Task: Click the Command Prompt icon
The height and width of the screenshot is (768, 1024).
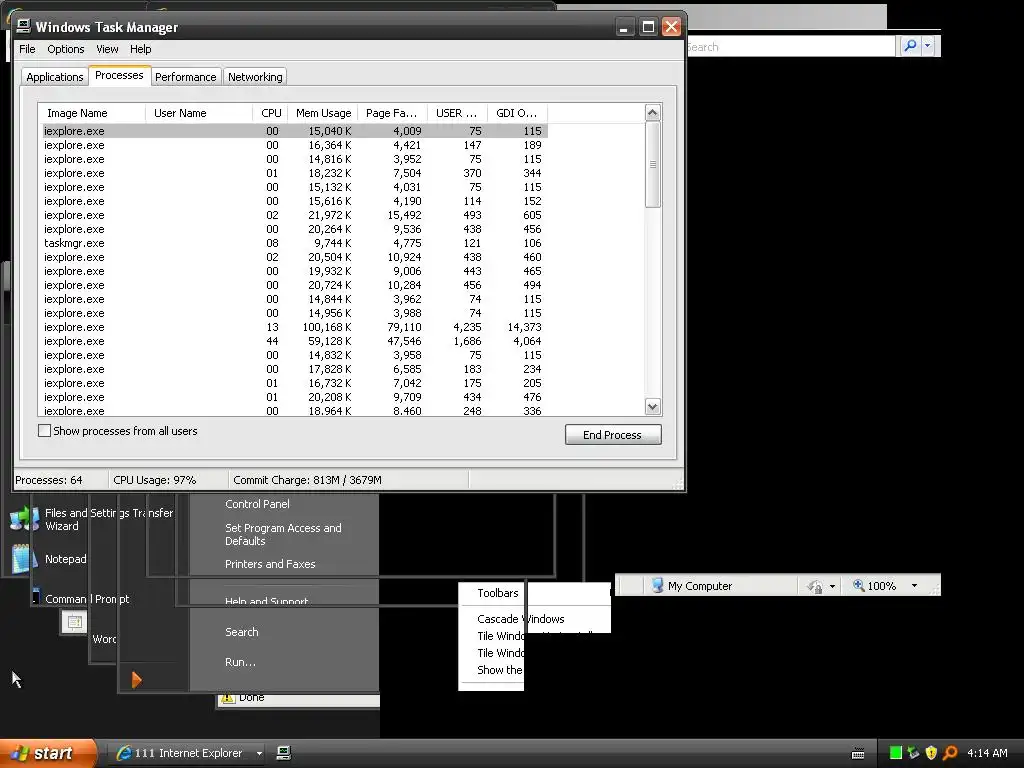Action: click(35, 596)
